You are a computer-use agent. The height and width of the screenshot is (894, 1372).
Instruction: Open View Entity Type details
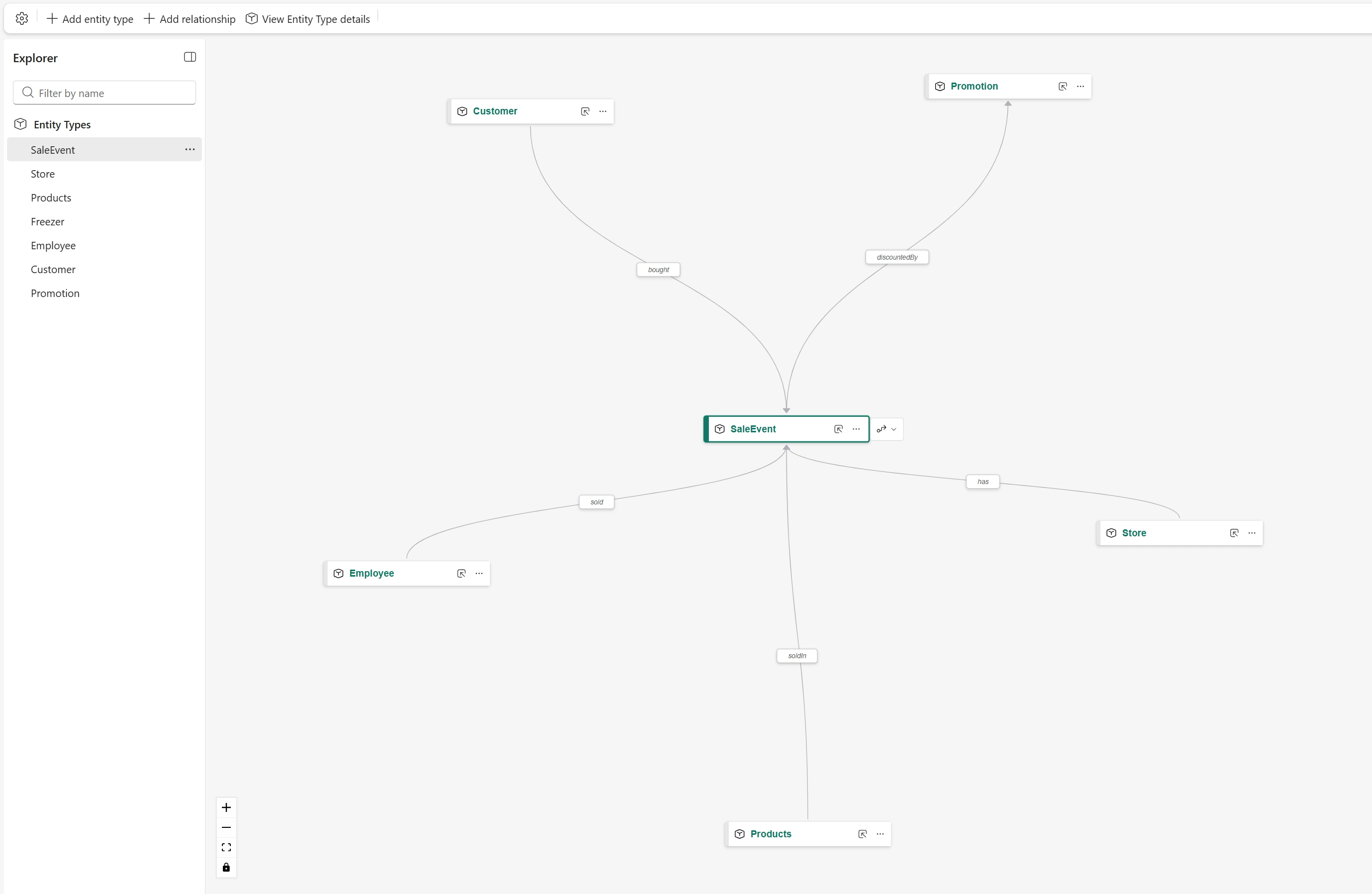click(308, 18)
